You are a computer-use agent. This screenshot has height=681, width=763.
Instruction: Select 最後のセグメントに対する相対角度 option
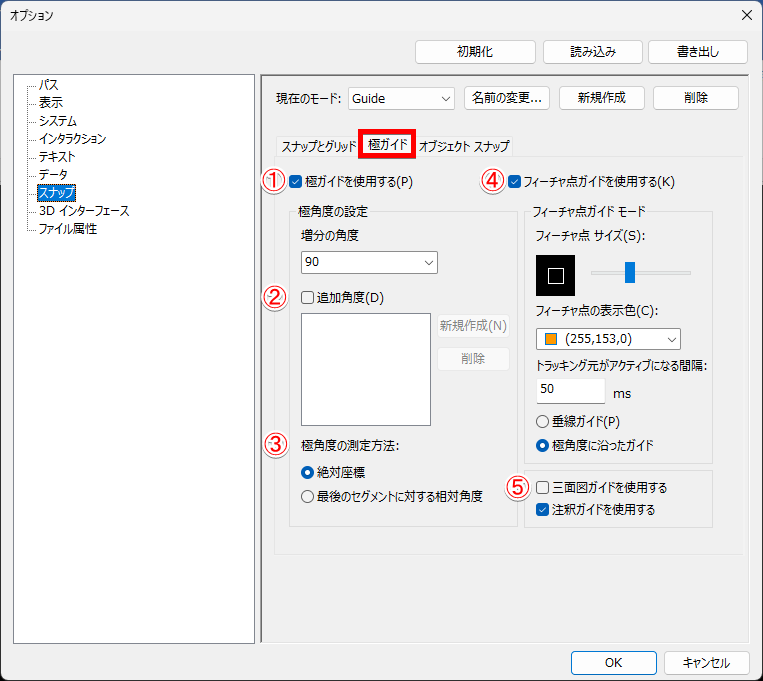coord(307,497)
